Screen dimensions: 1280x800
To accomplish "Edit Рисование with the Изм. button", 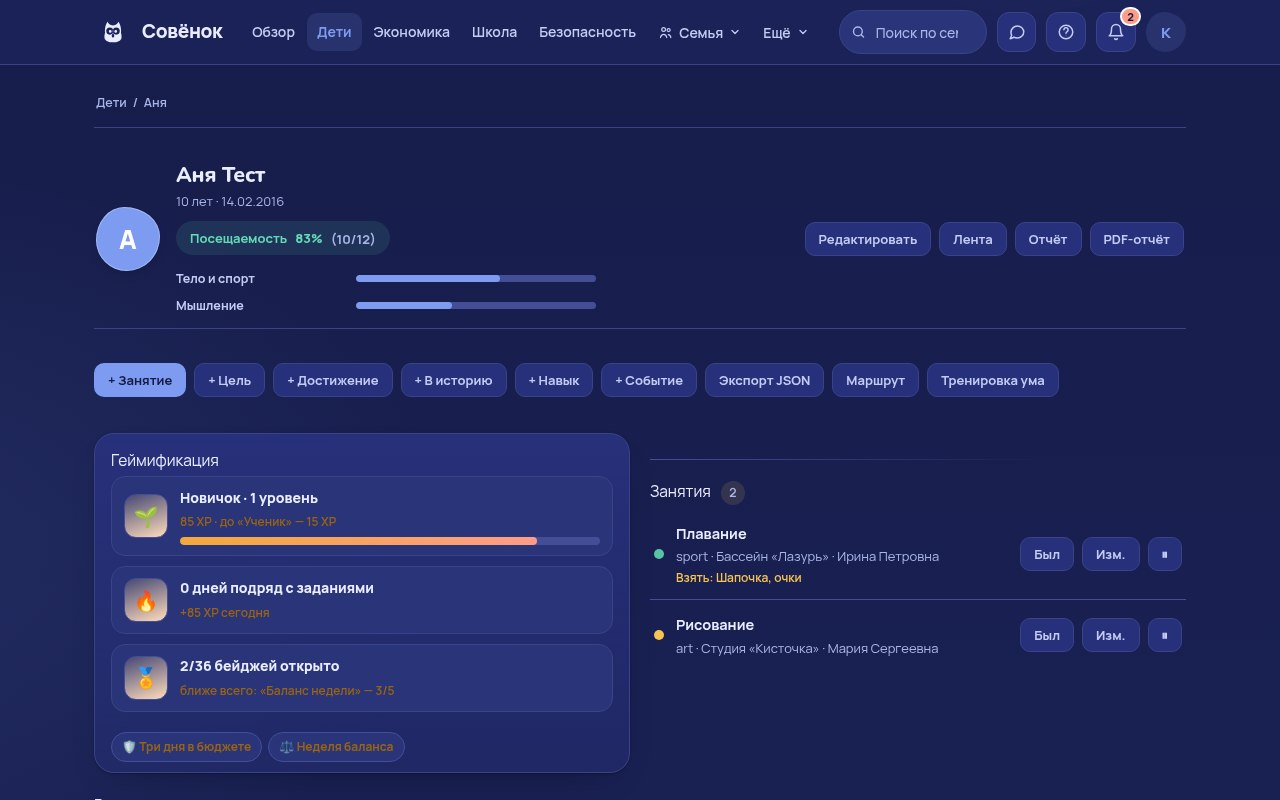I will pos(1111,635).
